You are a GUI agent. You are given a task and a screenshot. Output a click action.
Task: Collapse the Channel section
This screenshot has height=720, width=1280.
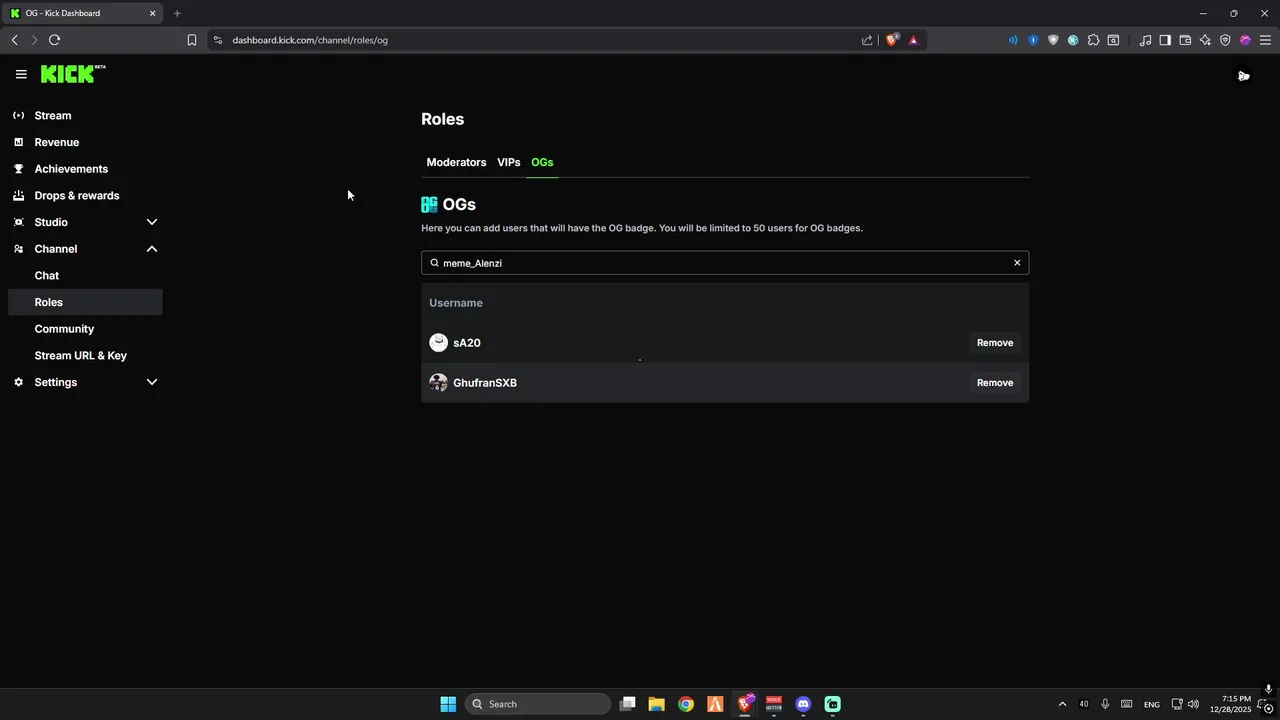pyautogui.click(x=152, y=249)
